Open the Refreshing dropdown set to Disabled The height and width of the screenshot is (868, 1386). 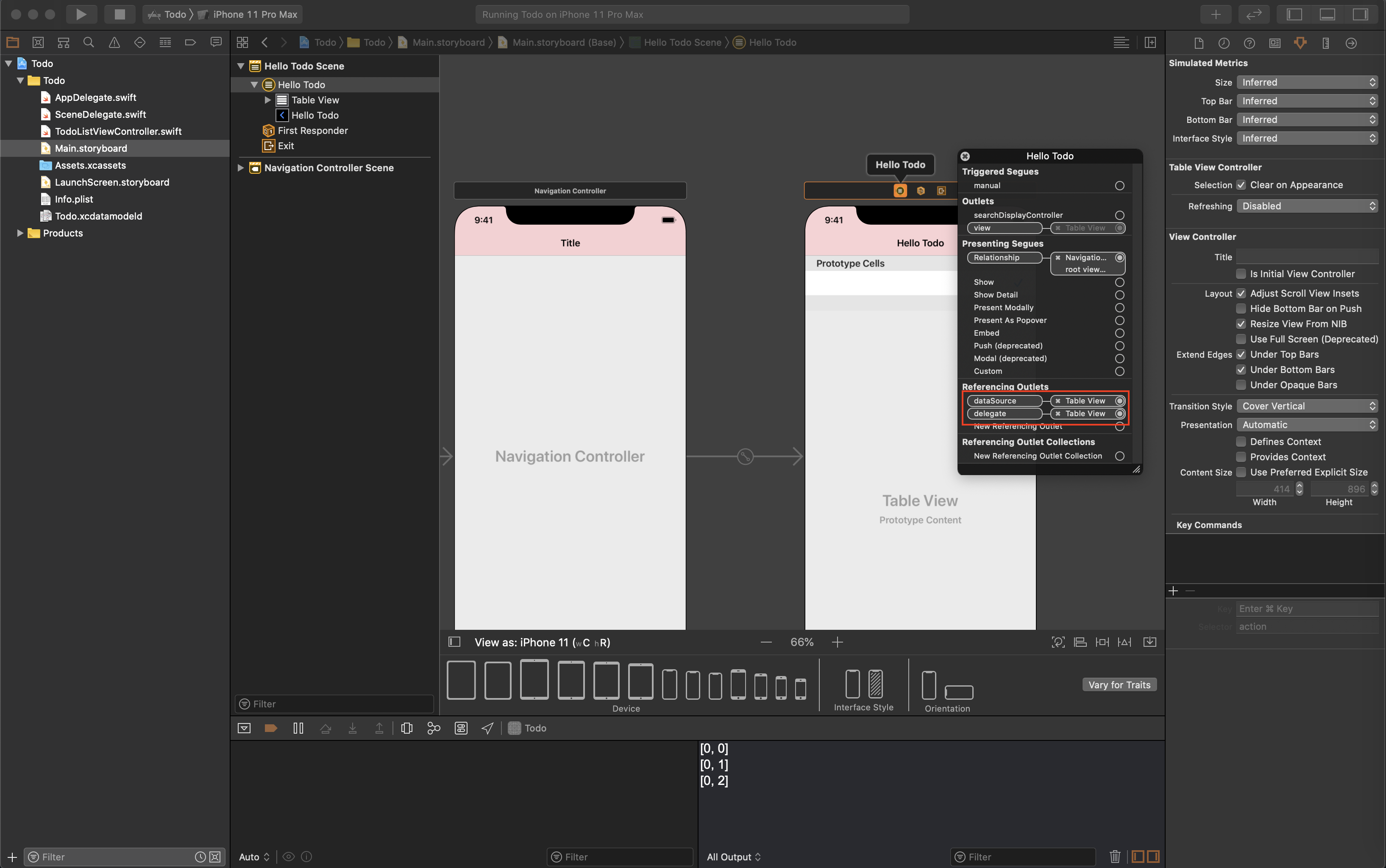1307,206
